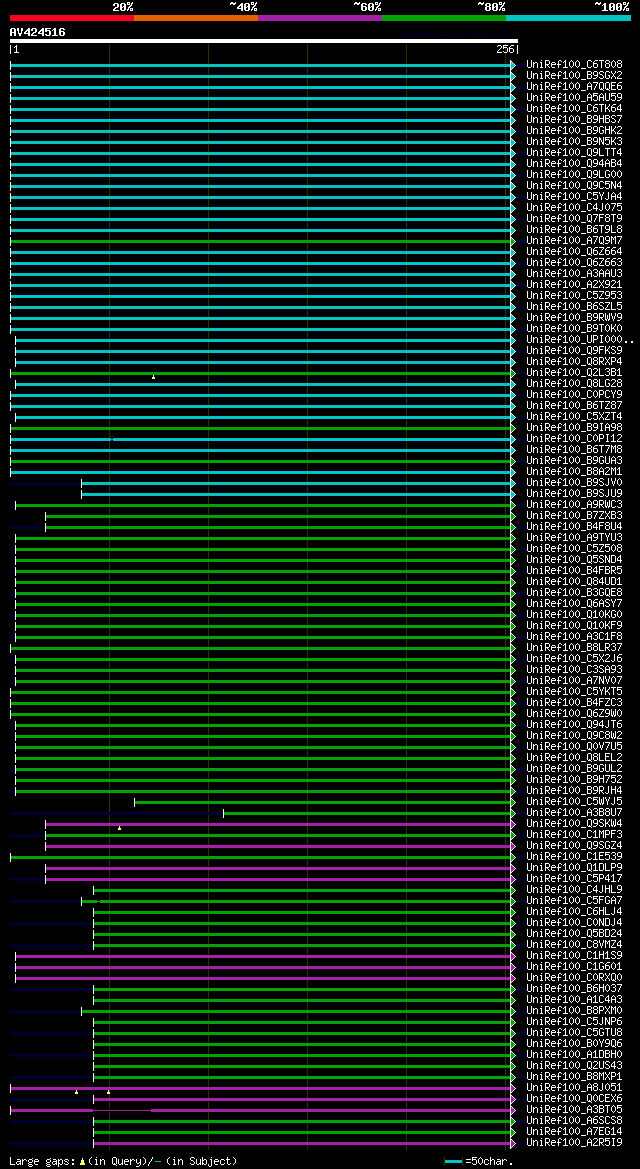Open hit UniRef100_Q8LG28
Screen dimensions: 640x1169
[x=574, y=383]
